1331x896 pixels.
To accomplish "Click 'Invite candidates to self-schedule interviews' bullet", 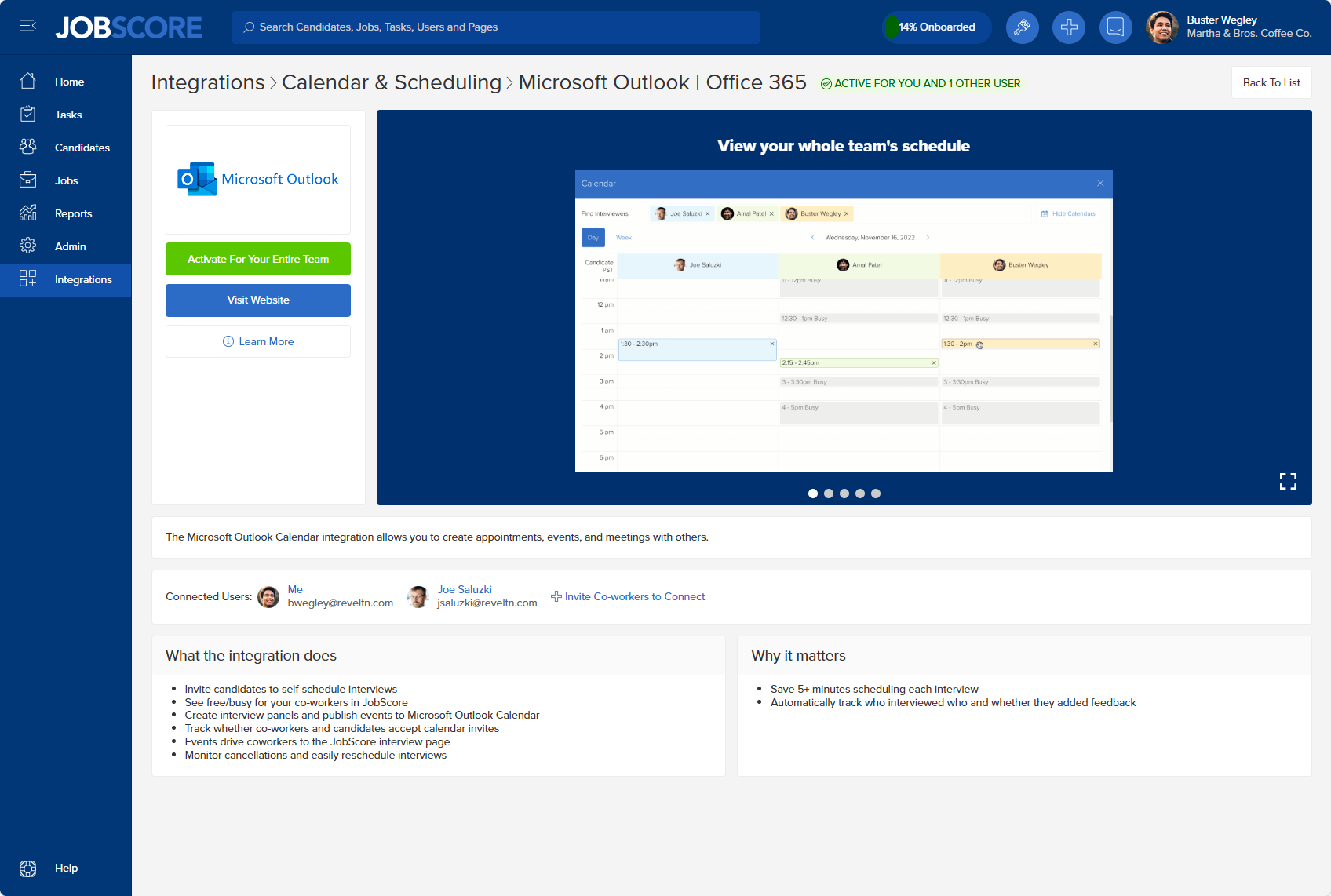I will [x=291, y=690].
